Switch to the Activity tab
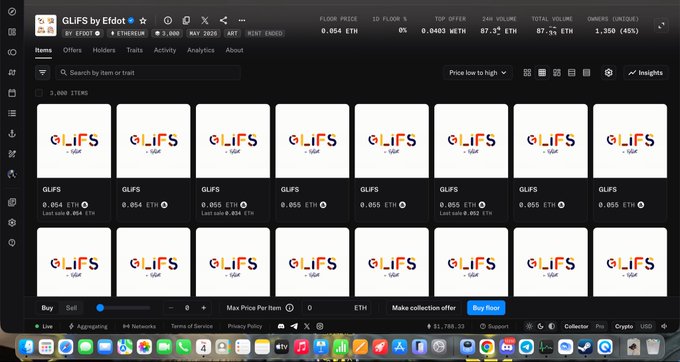Image resolution: width=680 pixels, height=362 pixels. (165, 50)
